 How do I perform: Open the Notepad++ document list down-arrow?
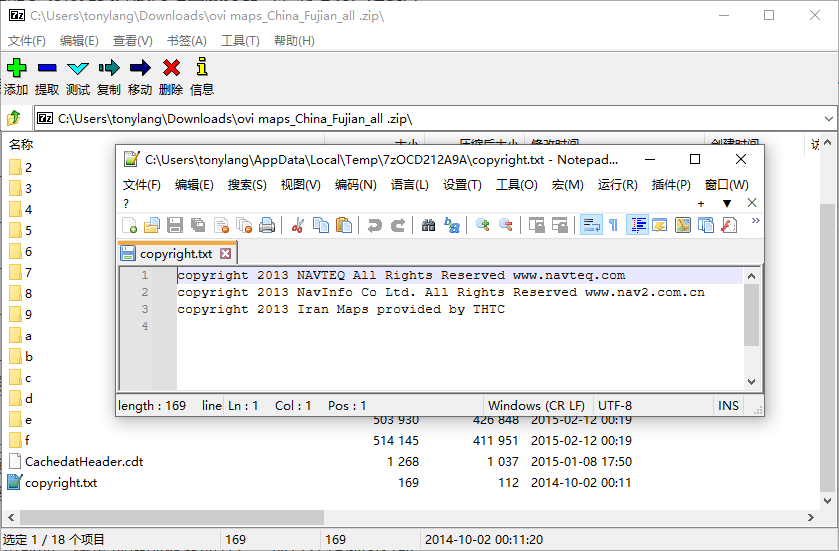727,203
